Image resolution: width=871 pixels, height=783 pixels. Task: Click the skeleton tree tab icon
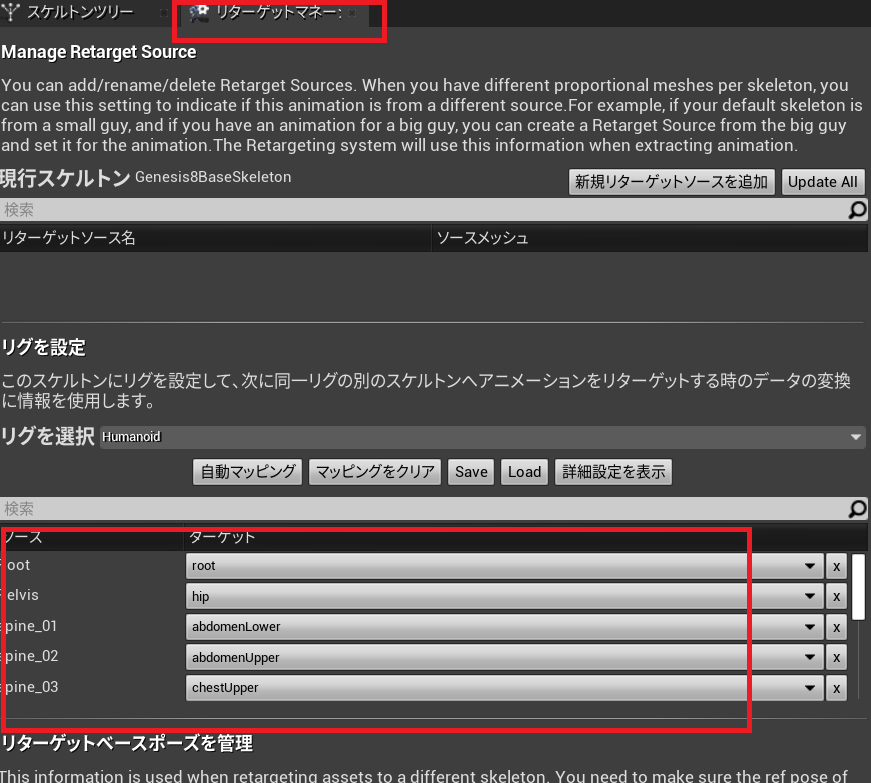[11, 12]
